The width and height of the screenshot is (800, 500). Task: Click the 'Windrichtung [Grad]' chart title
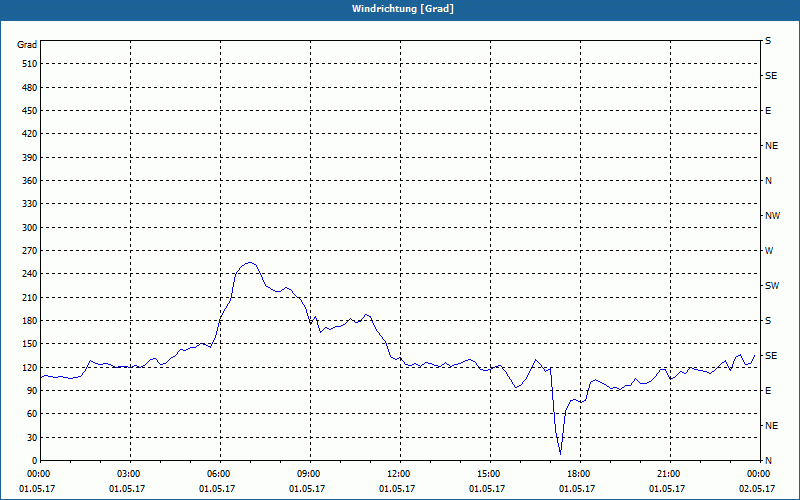pos(403,9)
